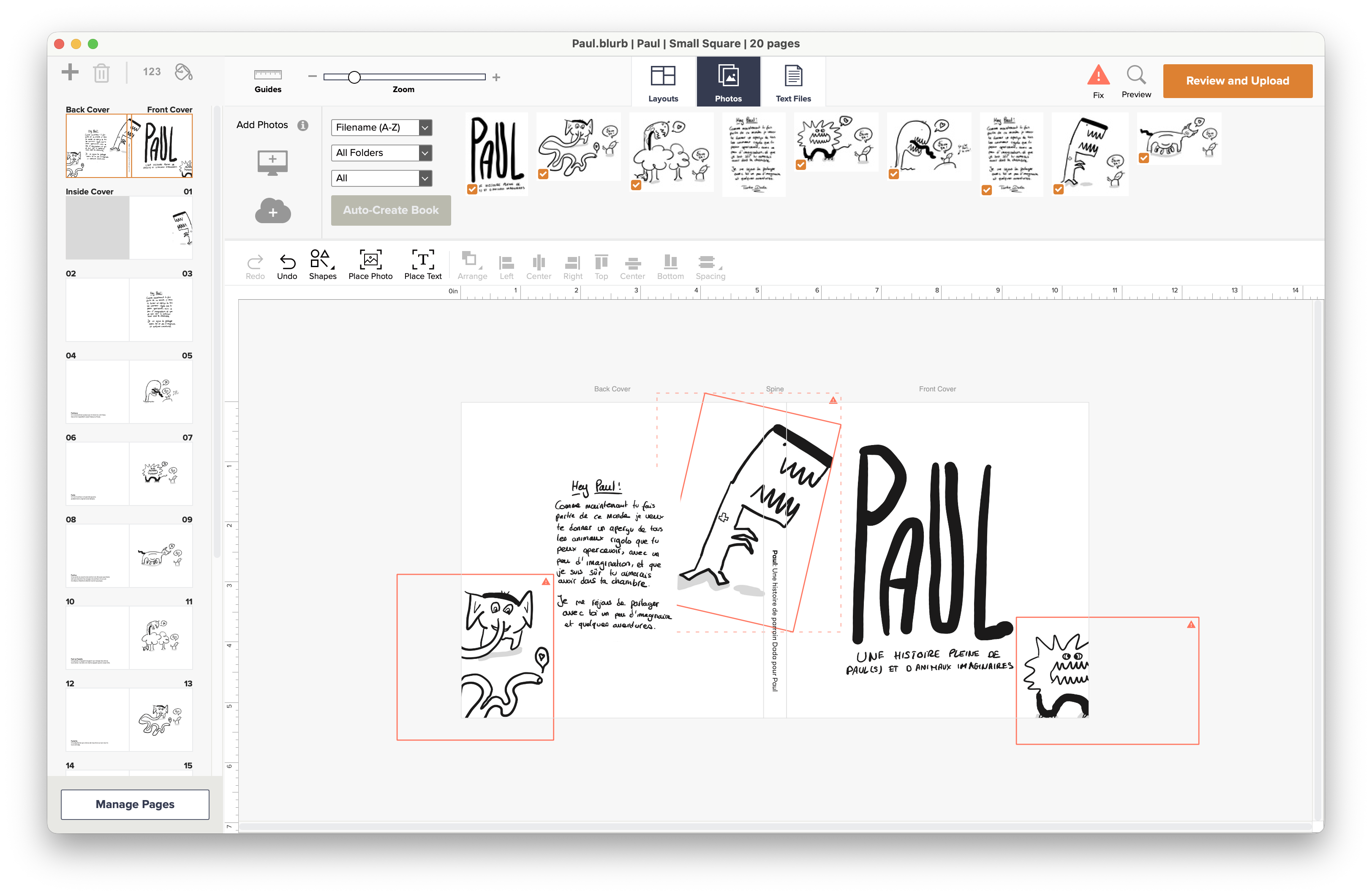Click the Undo arrow icon

tap(287, 262)
